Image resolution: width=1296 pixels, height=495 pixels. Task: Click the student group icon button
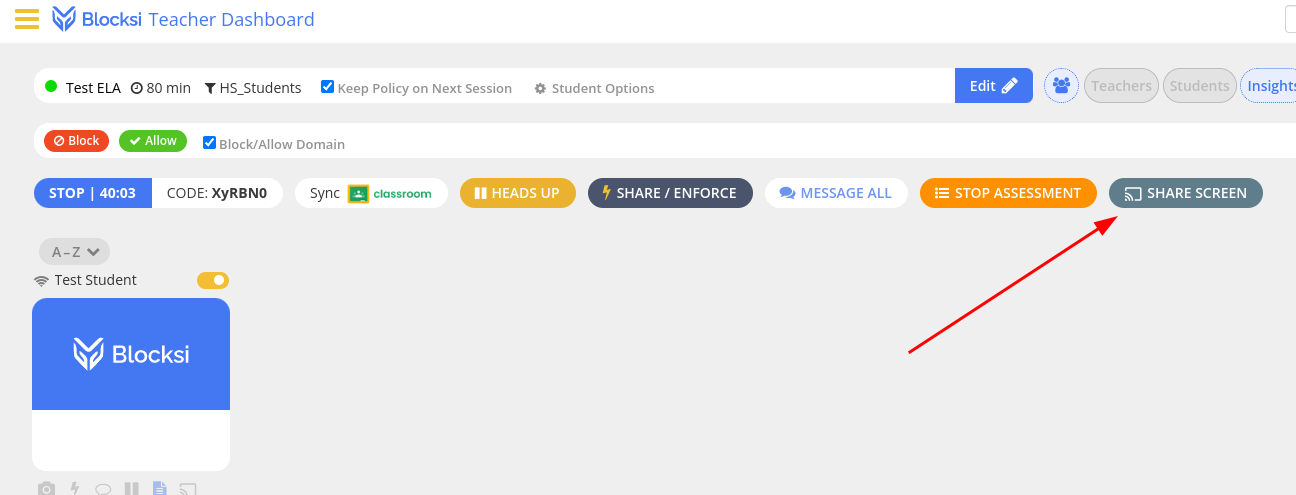[1062, 86]
